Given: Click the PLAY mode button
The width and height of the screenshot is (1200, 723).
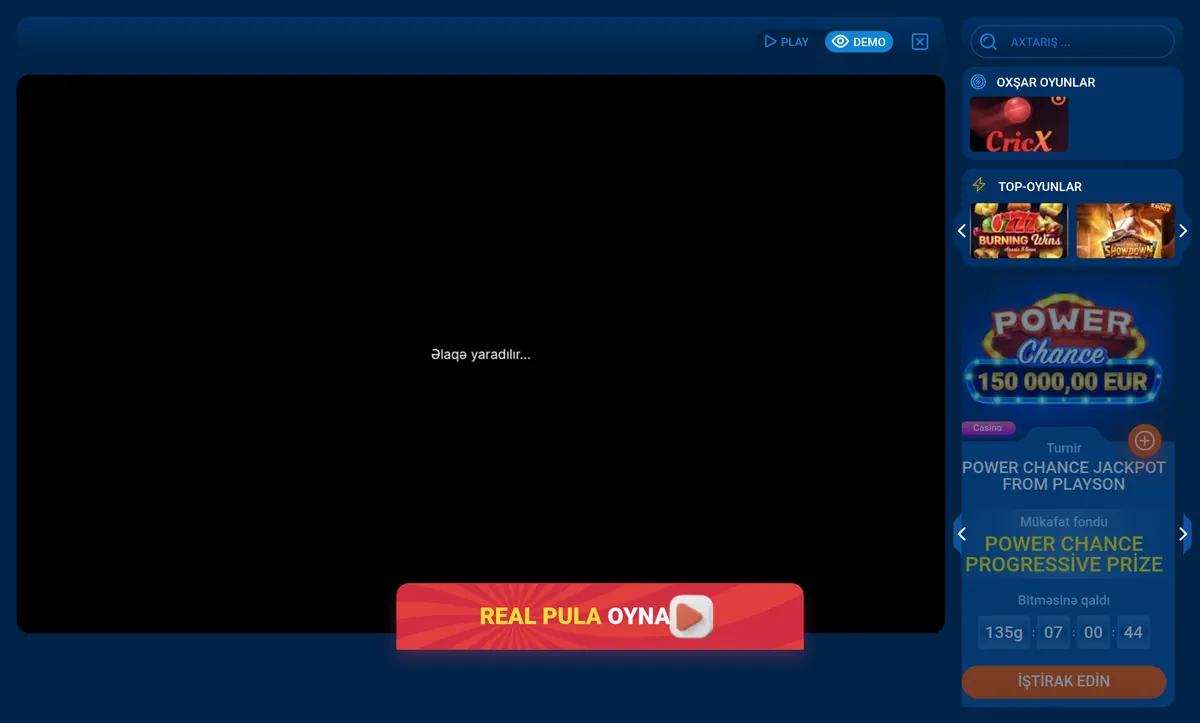Looking at the screenshot, I should pos(786,42).
